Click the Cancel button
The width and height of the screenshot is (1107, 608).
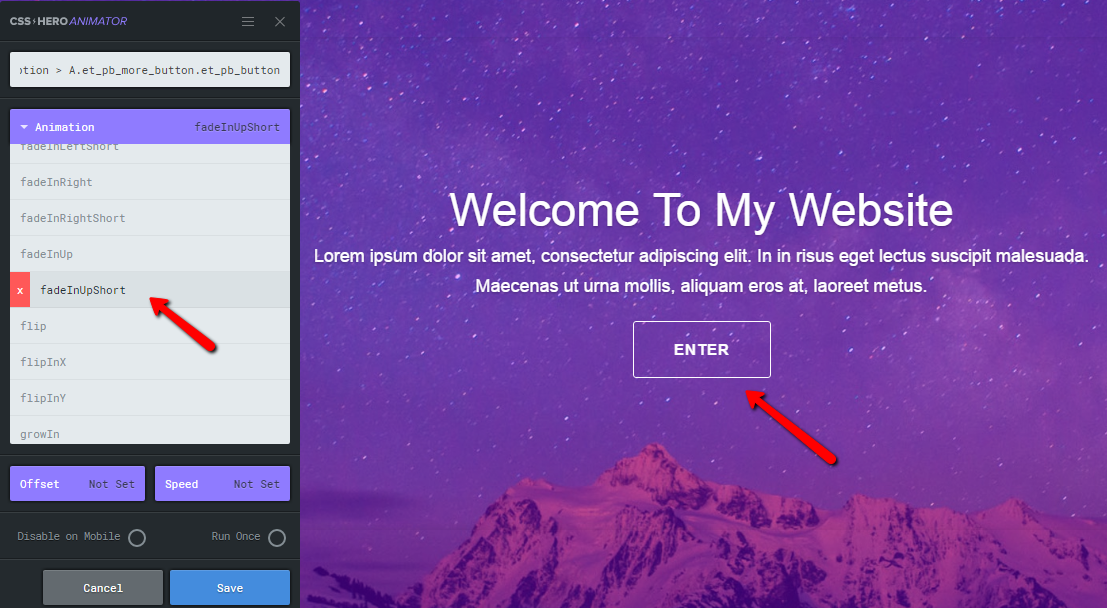coord(103,588)
